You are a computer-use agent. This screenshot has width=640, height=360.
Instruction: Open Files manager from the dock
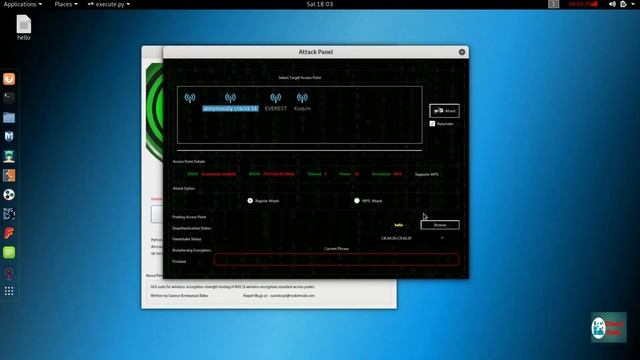[9, 118]
